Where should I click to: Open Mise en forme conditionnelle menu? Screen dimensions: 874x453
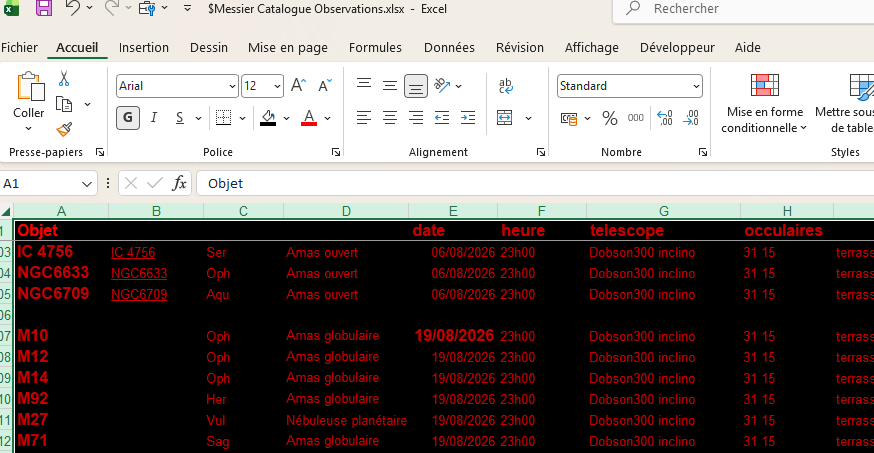(765, 104)
